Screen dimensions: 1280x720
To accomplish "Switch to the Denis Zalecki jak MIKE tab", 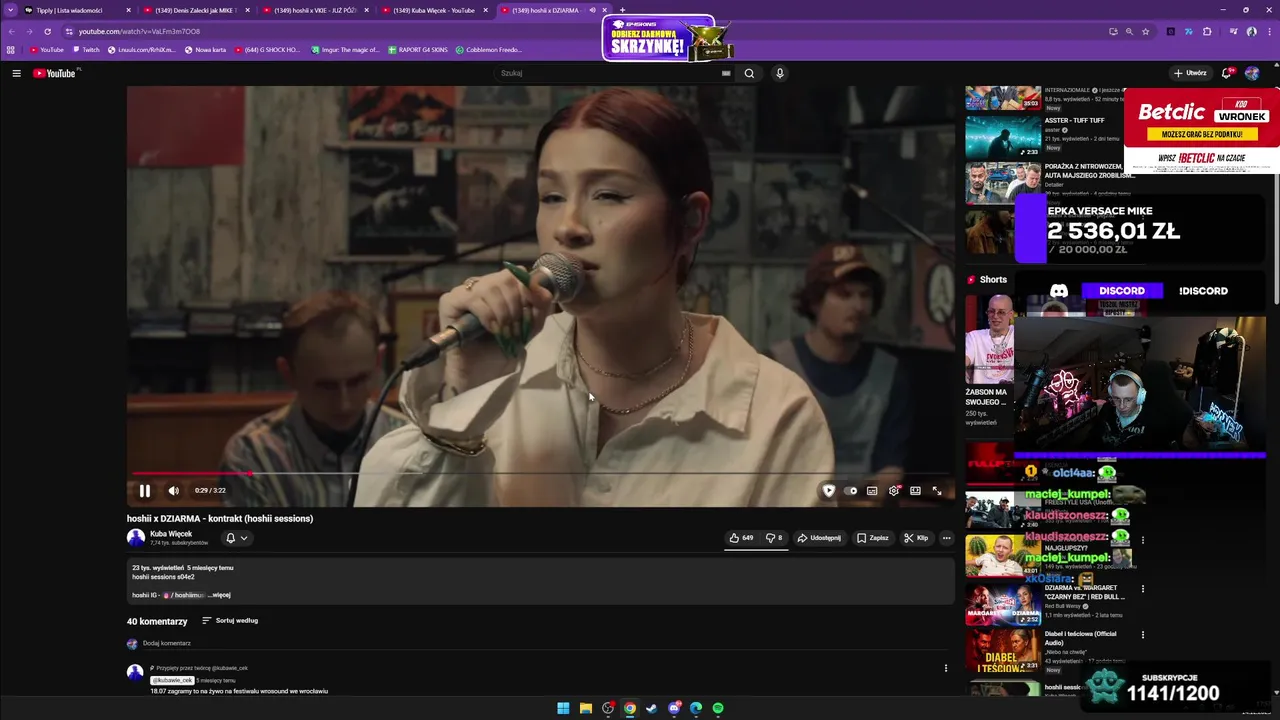I will [x=196, y=10].
